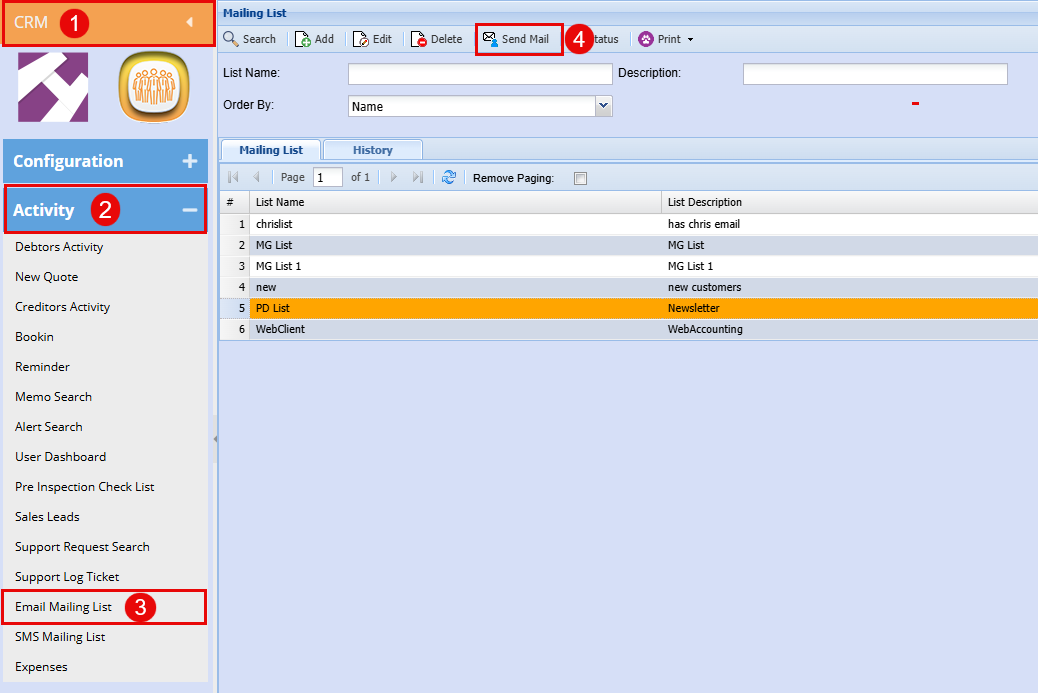The image size is (1038, 693).
Task: Open Debtors Activity in sidebar
Action: 59,247
